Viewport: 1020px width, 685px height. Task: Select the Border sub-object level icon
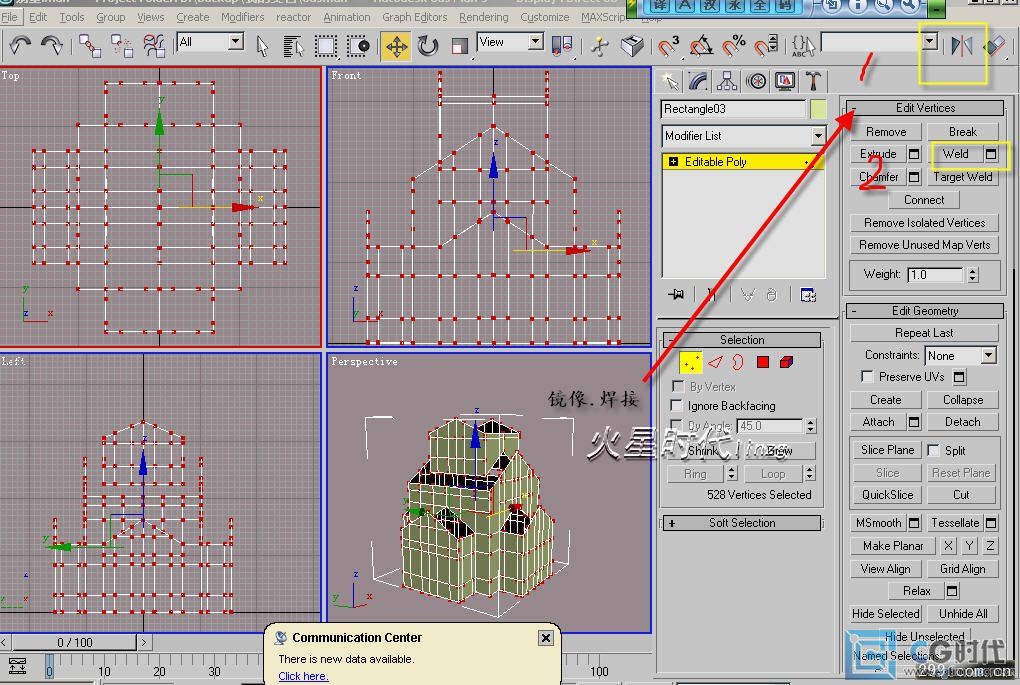pyautogui.click(x=738, y=362)
